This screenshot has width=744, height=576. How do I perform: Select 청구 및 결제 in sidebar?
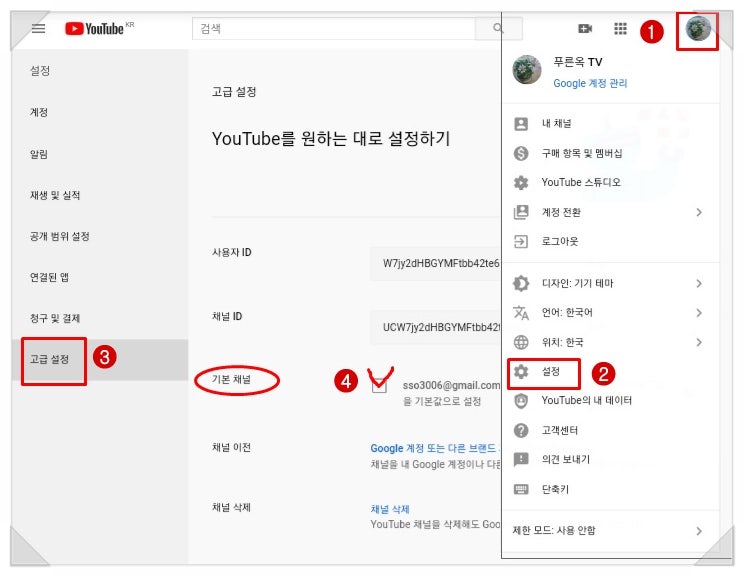tap(100, 318)
